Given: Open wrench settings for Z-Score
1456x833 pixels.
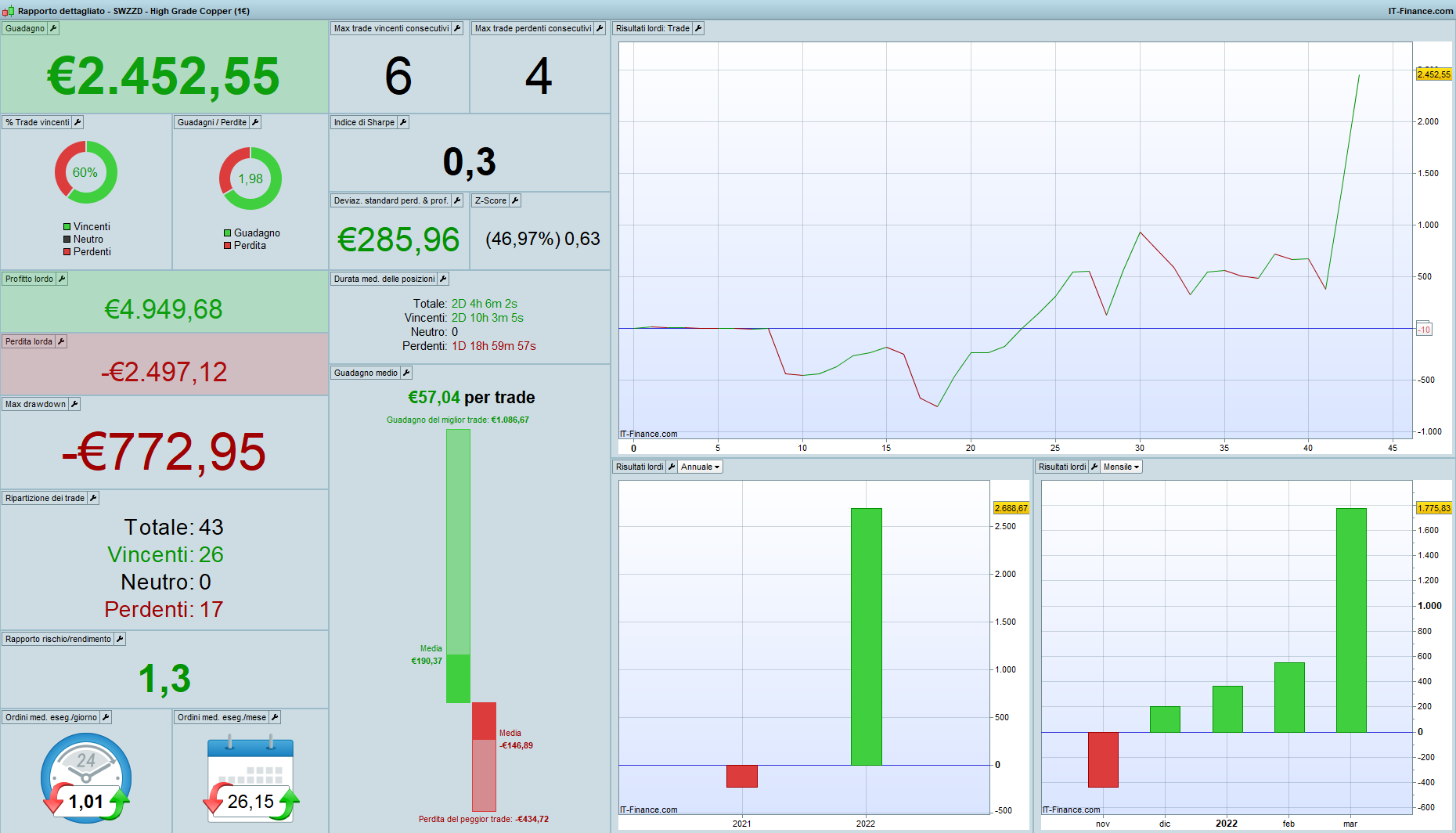Looking at the screenshot, I should (x=515, y=200).
